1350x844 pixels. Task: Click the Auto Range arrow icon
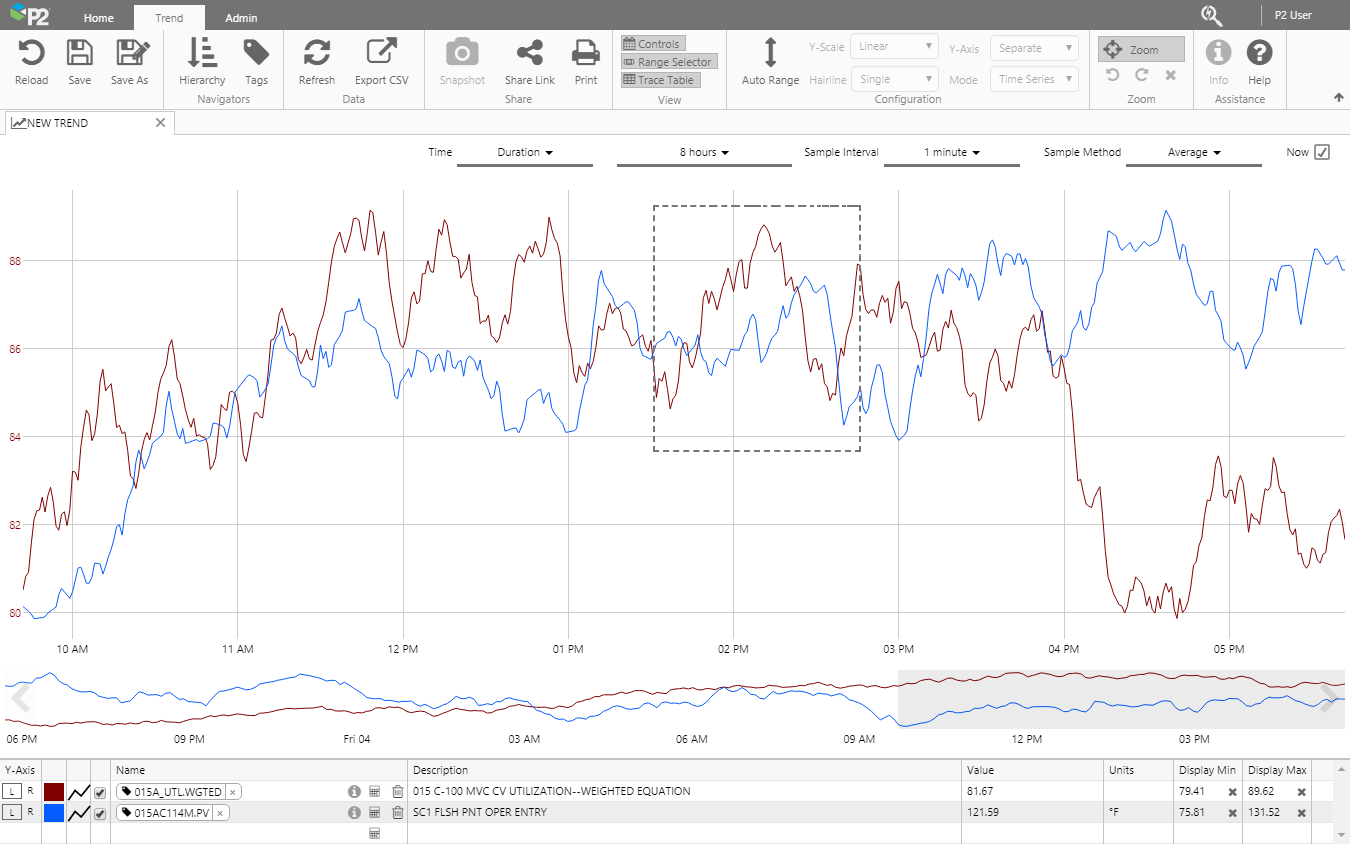[770, 53]
